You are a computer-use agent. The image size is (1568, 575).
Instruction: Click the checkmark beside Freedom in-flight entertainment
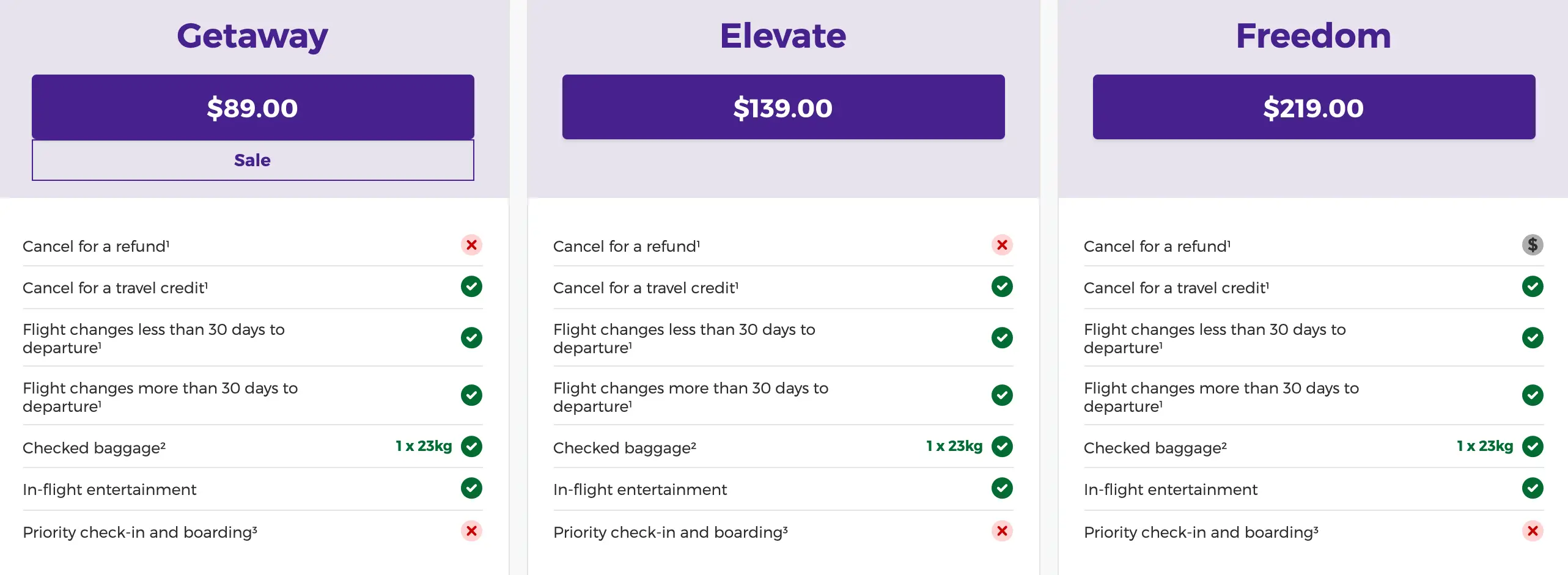pos(1533,488)
